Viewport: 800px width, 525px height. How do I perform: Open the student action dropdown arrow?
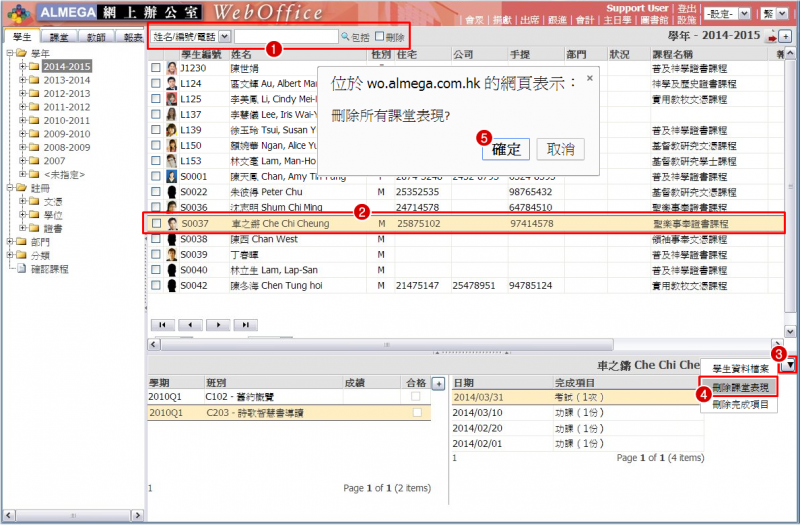(x=790, y=365)
